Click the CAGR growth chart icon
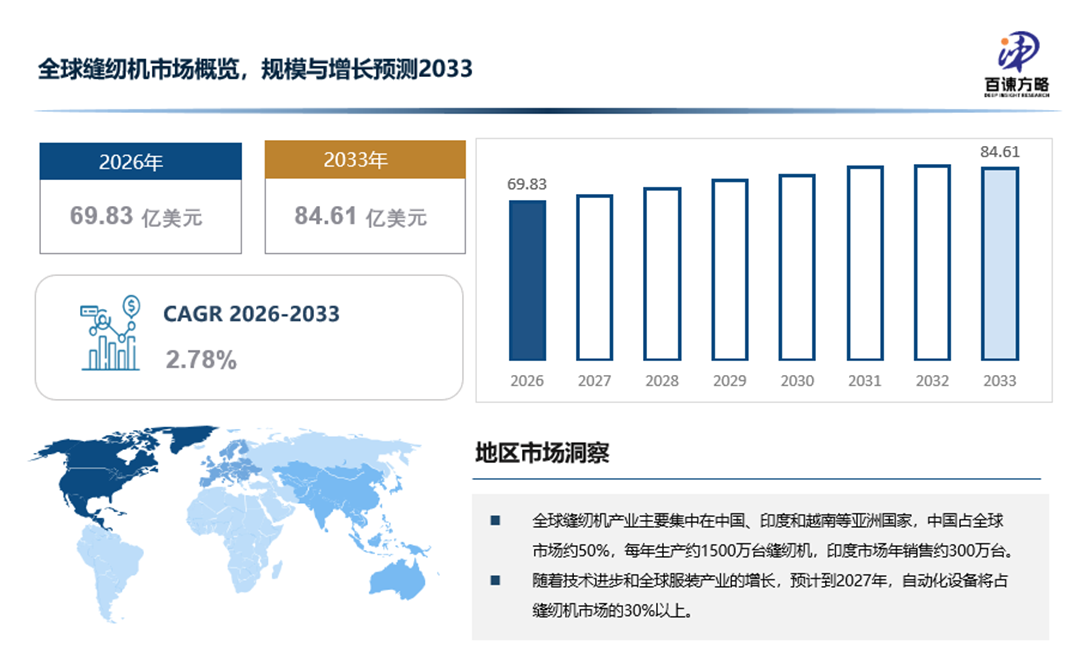The height and width of the screenshot is (663, 1090). point(108,334)
